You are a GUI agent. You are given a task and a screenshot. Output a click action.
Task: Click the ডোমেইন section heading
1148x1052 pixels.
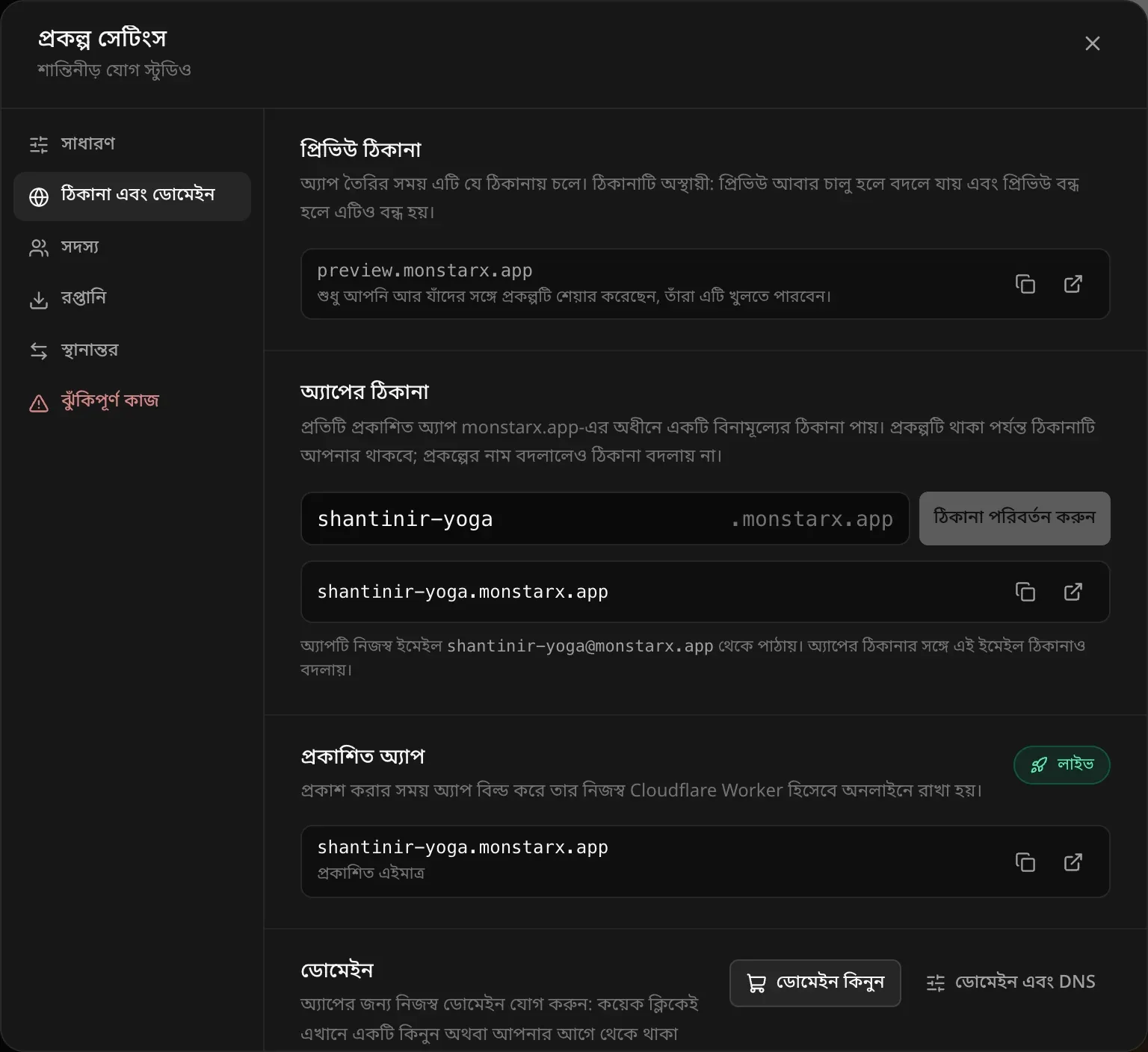[x=336, y=970]
